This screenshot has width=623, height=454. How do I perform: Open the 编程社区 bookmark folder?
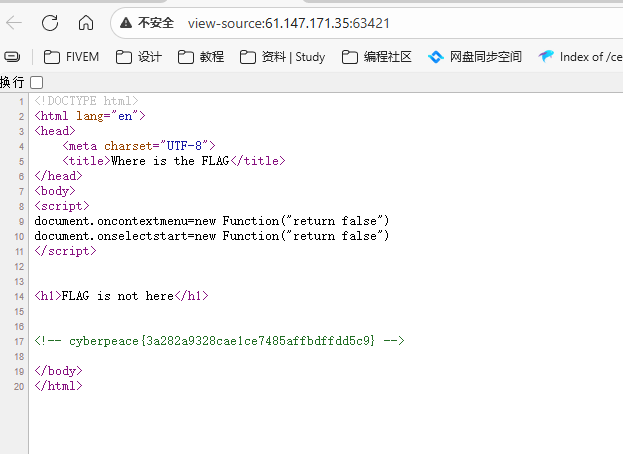point(377,57)
